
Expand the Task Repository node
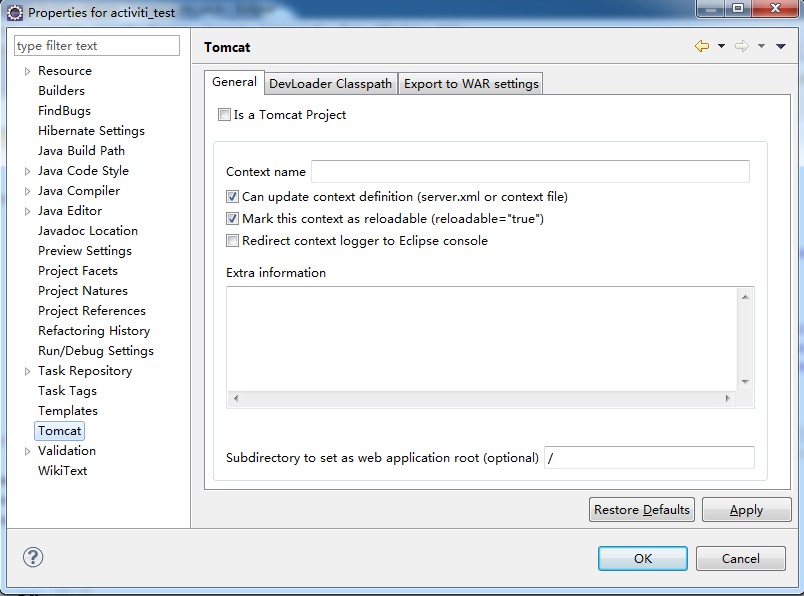tap(28, 371)
